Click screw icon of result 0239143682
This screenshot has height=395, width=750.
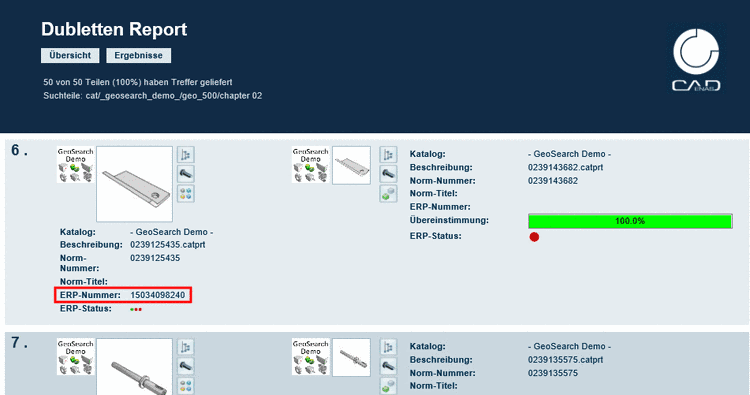[388, 174]
